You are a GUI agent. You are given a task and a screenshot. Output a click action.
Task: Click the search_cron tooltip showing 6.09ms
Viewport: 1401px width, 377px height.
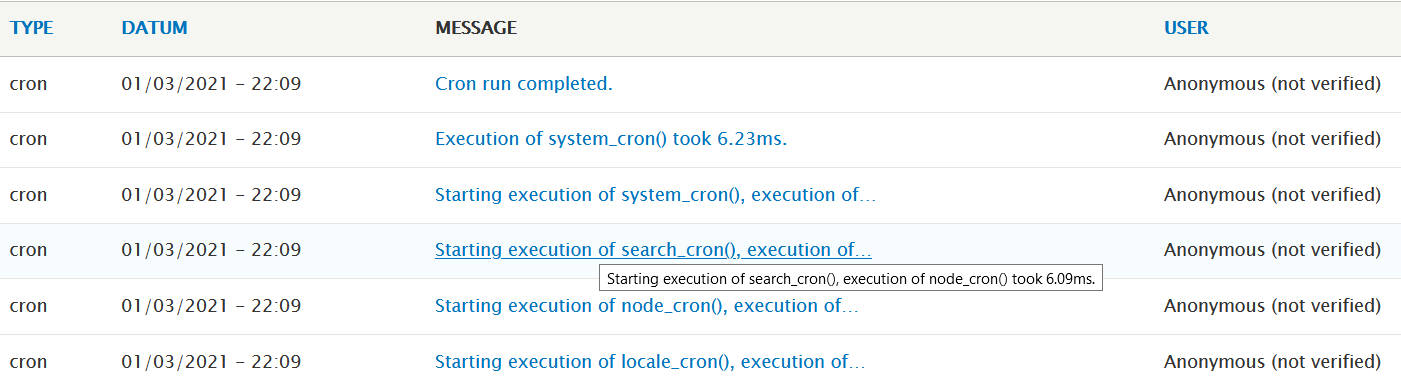[x=851, y=279]
